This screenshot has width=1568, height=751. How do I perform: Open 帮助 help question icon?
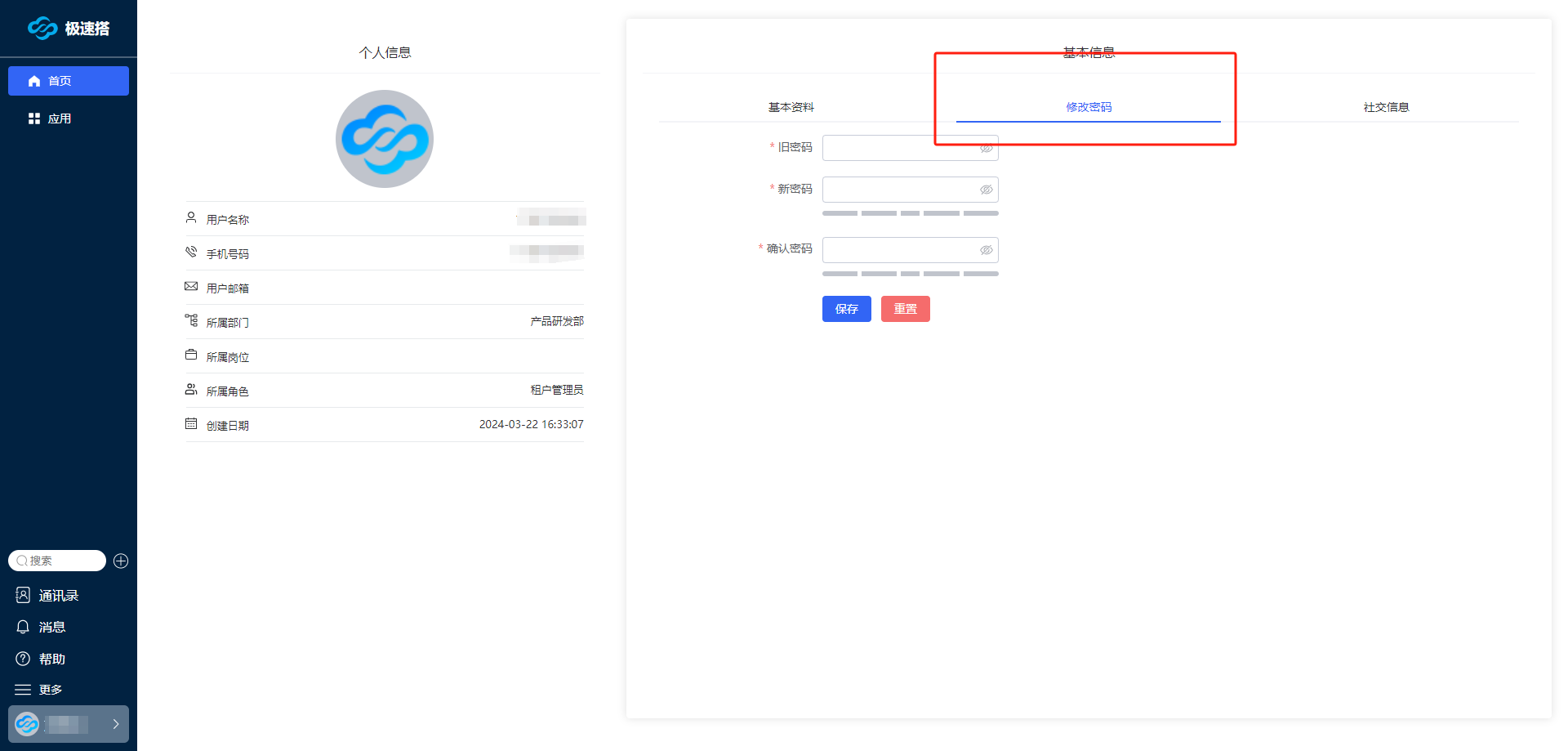click(23, 659)
